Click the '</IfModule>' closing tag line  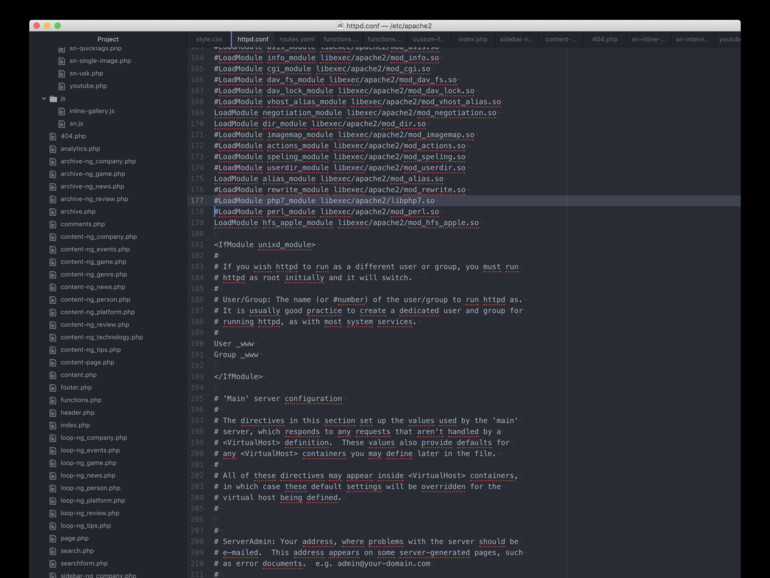coord(238,377)
